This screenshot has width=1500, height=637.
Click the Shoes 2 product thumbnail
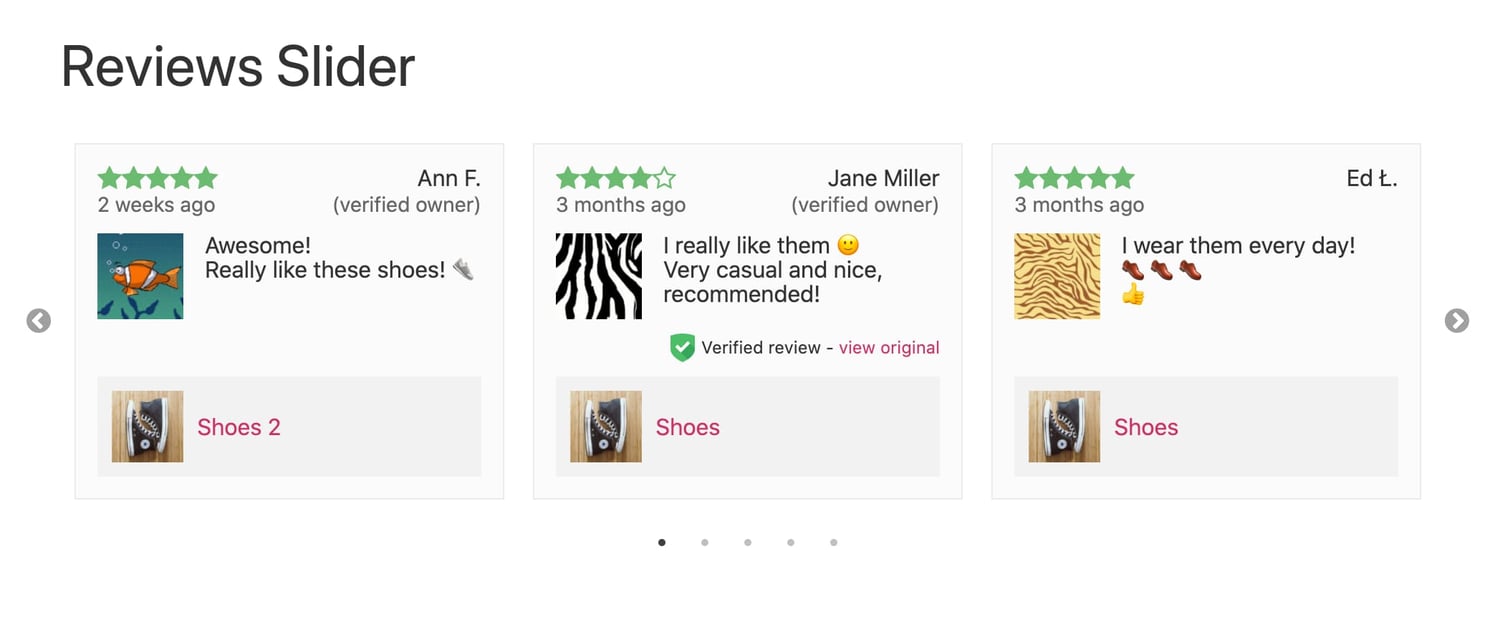[147, 427]
